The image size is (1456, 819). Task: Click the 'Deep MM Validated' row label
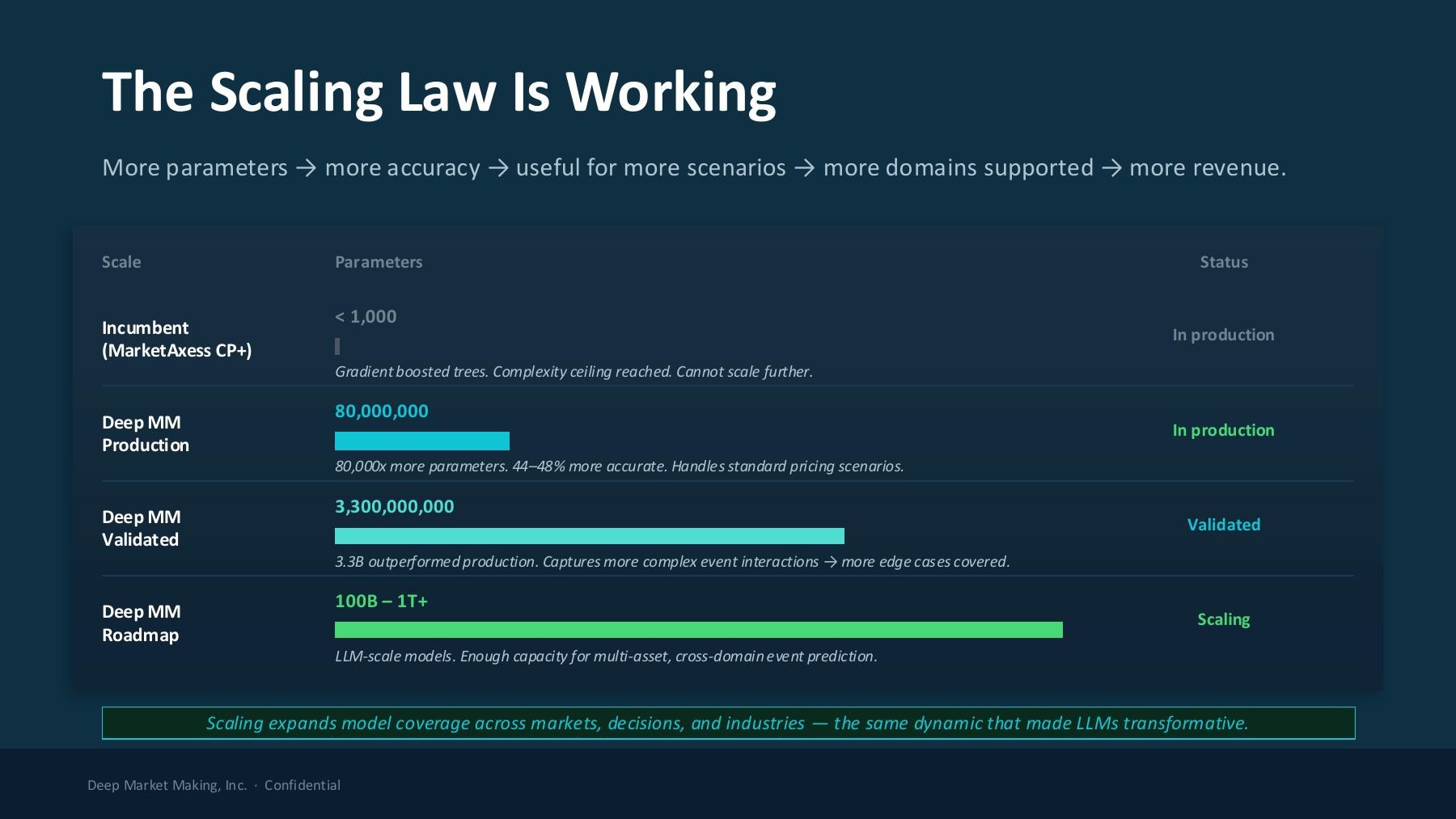142,528
